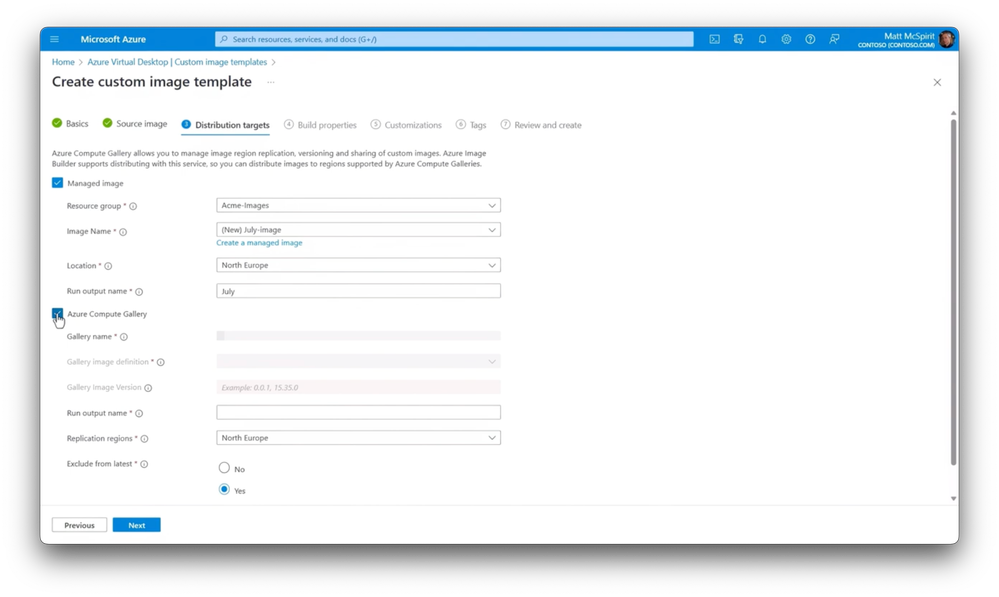Viewport: 999px width, 597px height.
Task: Click the vertical scrollbar thumb
Action: [x=953, y=292]
